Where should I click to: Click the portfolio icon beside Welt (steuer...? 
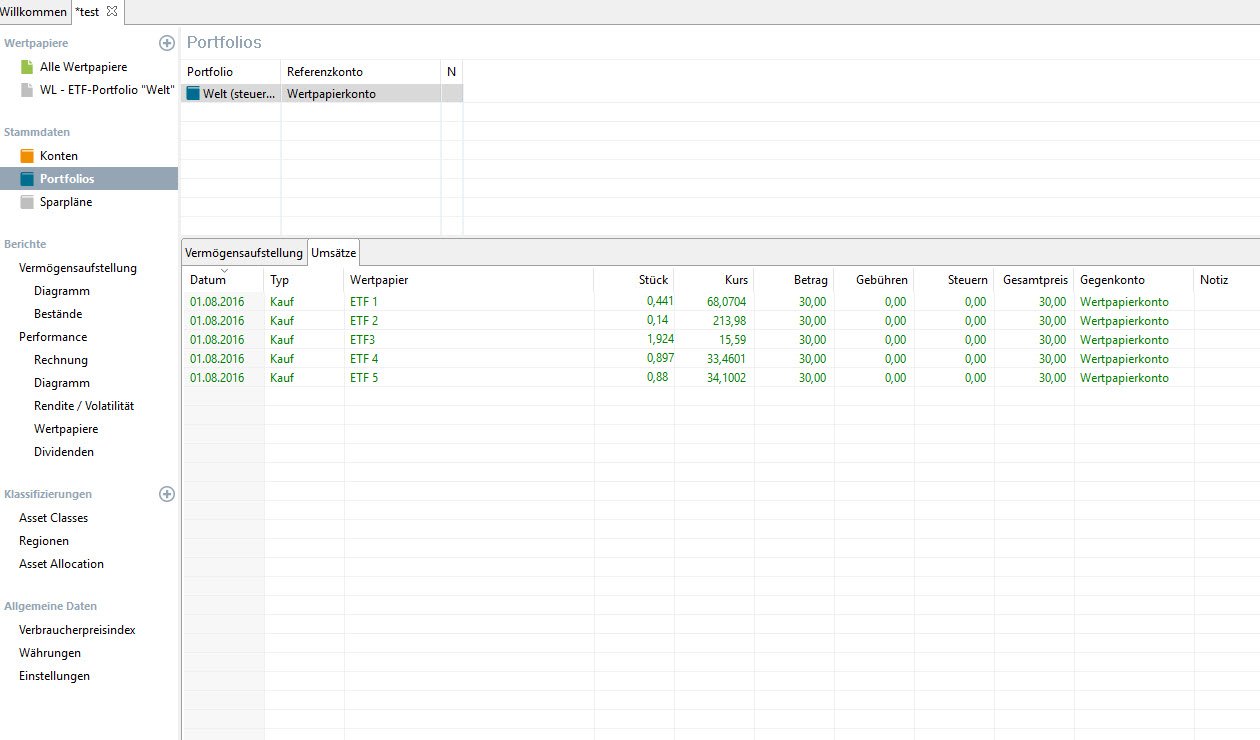[193, 93]
